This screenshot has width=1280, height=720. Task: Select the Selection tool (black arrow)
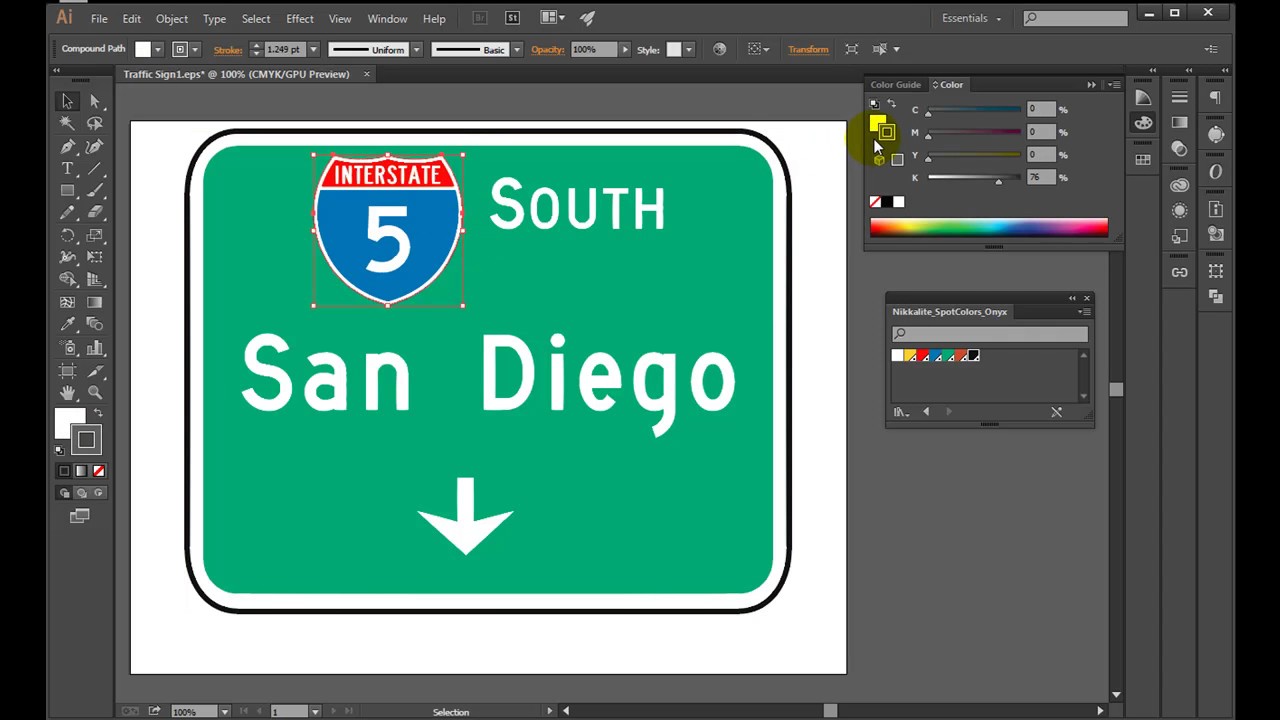tap(67, 101)
